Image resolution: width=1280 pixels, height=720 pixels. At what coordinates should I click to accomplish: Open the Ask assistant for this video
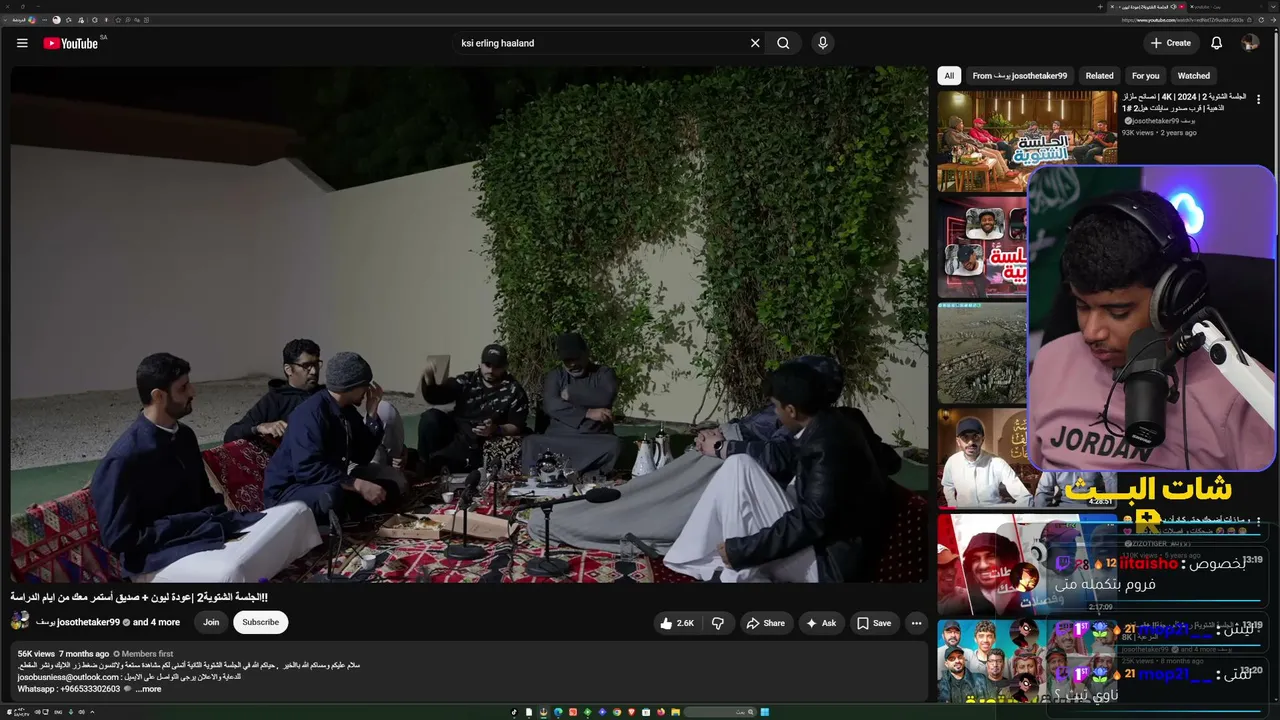click(x=821, y=623)
